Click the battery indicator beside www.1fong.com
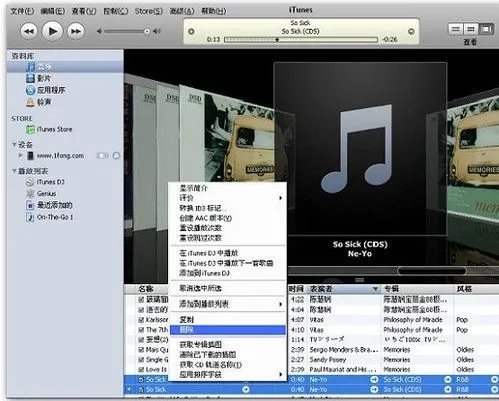The height and width of the screenshot is (401, 499). click(103, 156)
